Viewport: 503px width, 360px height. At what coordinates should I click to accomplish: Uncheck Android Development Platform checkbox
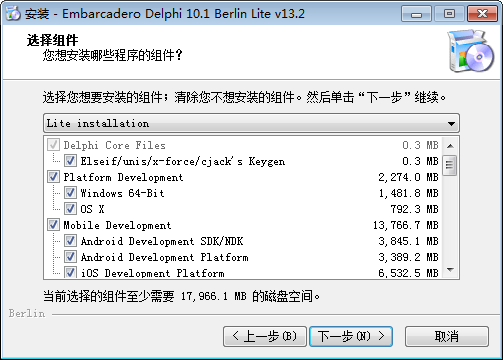(70, 257)
